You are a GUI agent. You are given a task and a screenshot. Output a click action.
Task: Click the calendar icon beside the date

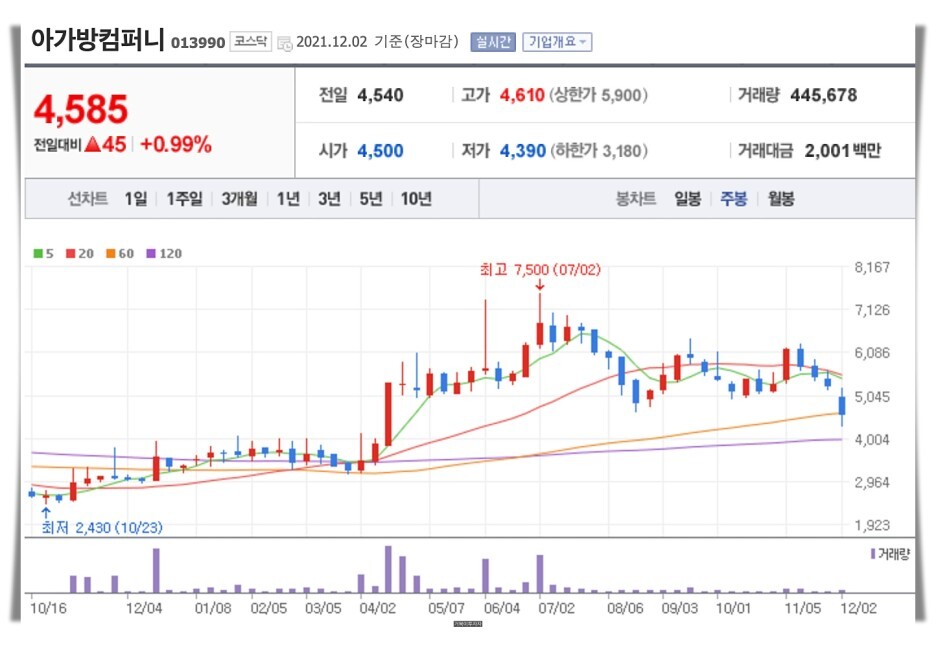[285, 43]
